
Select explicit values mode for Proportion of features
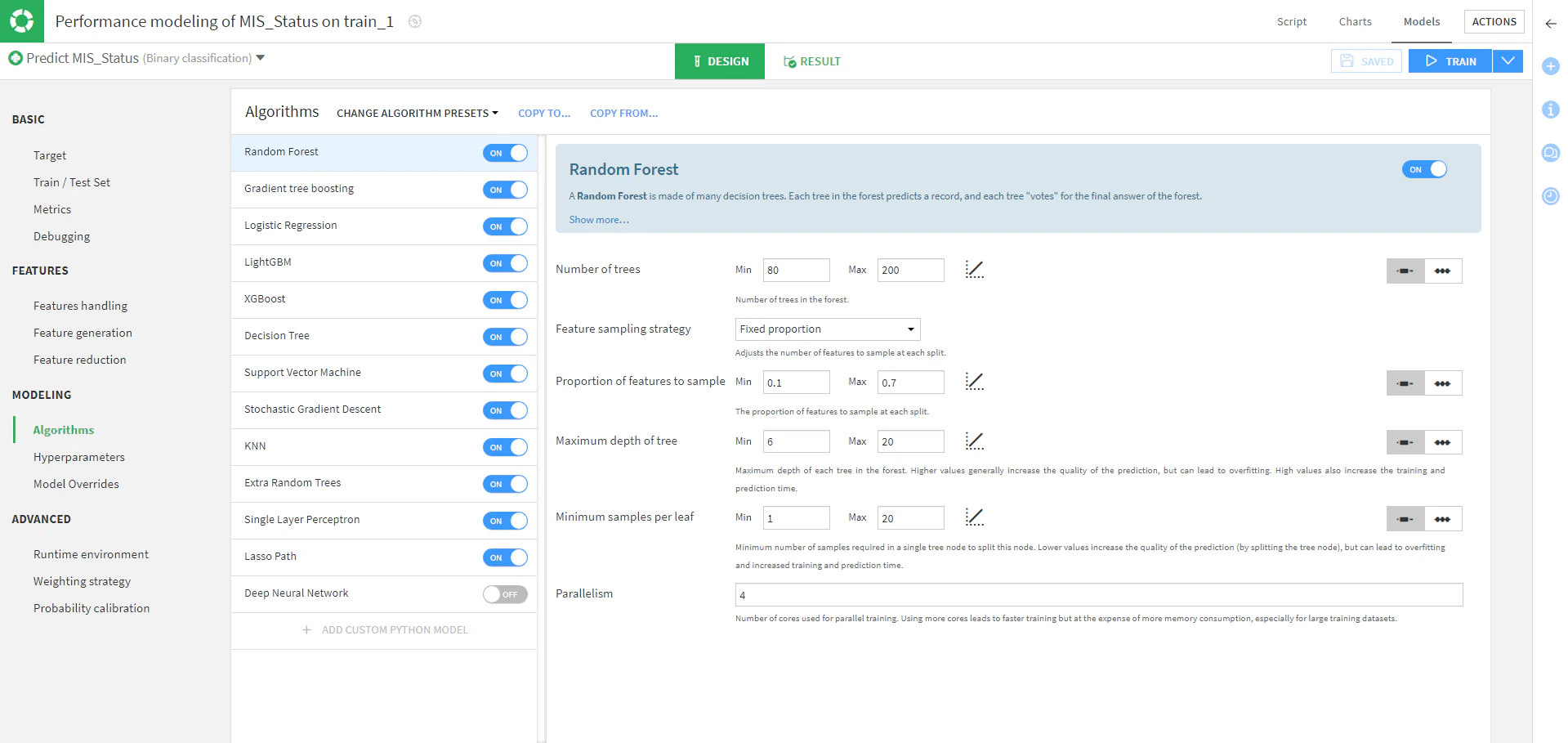(x=1443, y=383)
